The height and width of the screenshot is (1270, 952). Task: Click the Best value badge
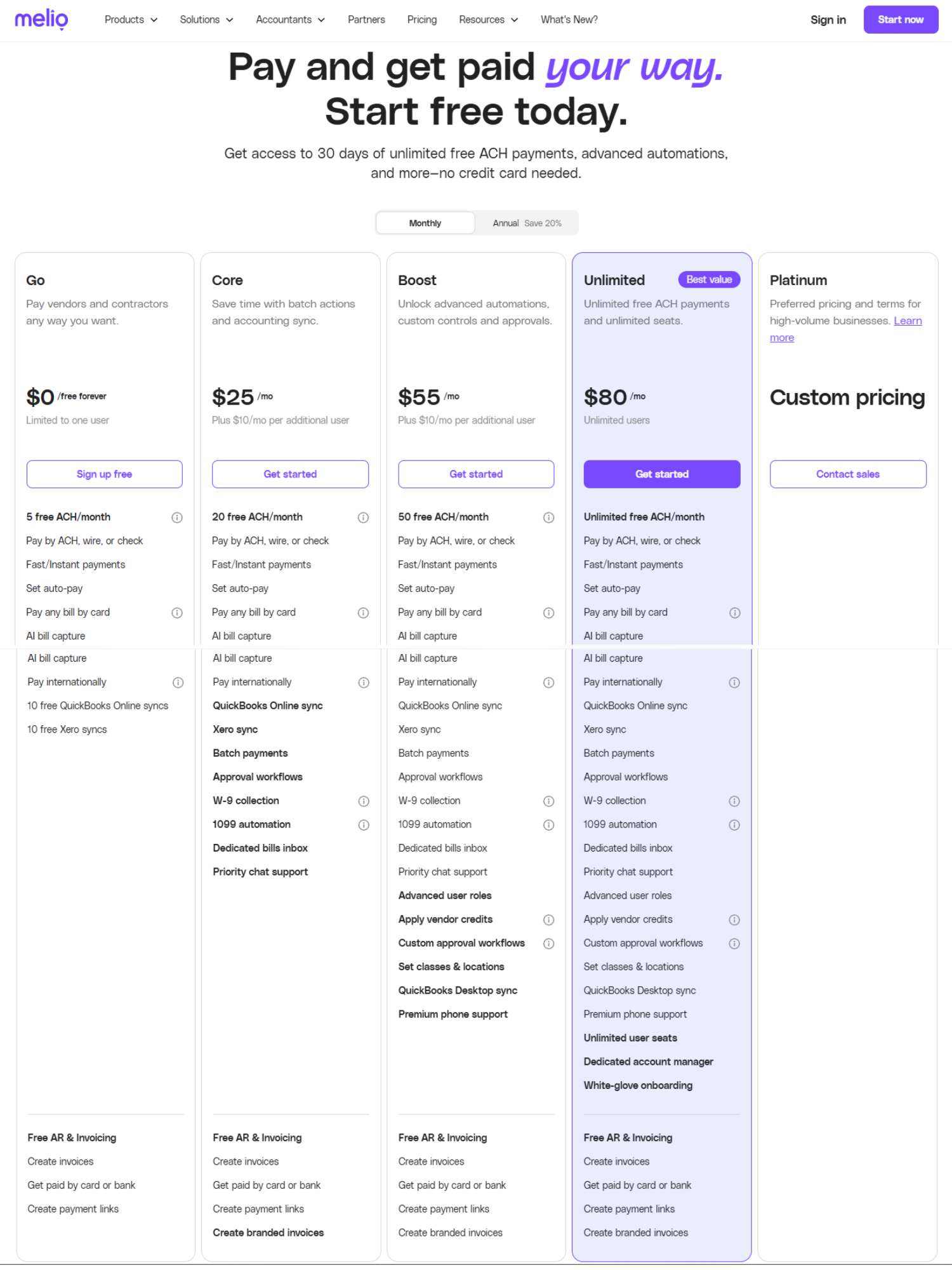[x=709, y=279]
